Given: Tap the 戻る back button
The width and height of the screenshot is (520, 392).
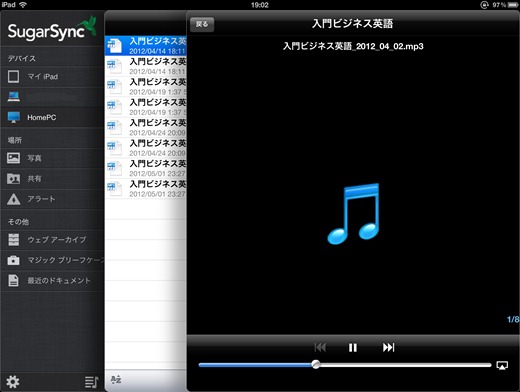Looking at the screenshot, I should pyautogui.click(x=202, y=24).
